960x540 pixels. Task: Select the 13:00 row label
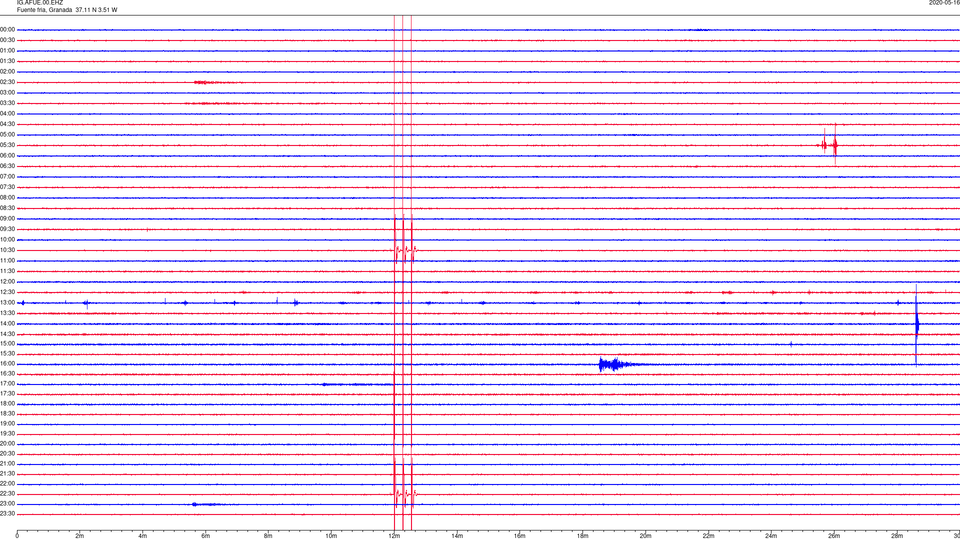(7, 302)
